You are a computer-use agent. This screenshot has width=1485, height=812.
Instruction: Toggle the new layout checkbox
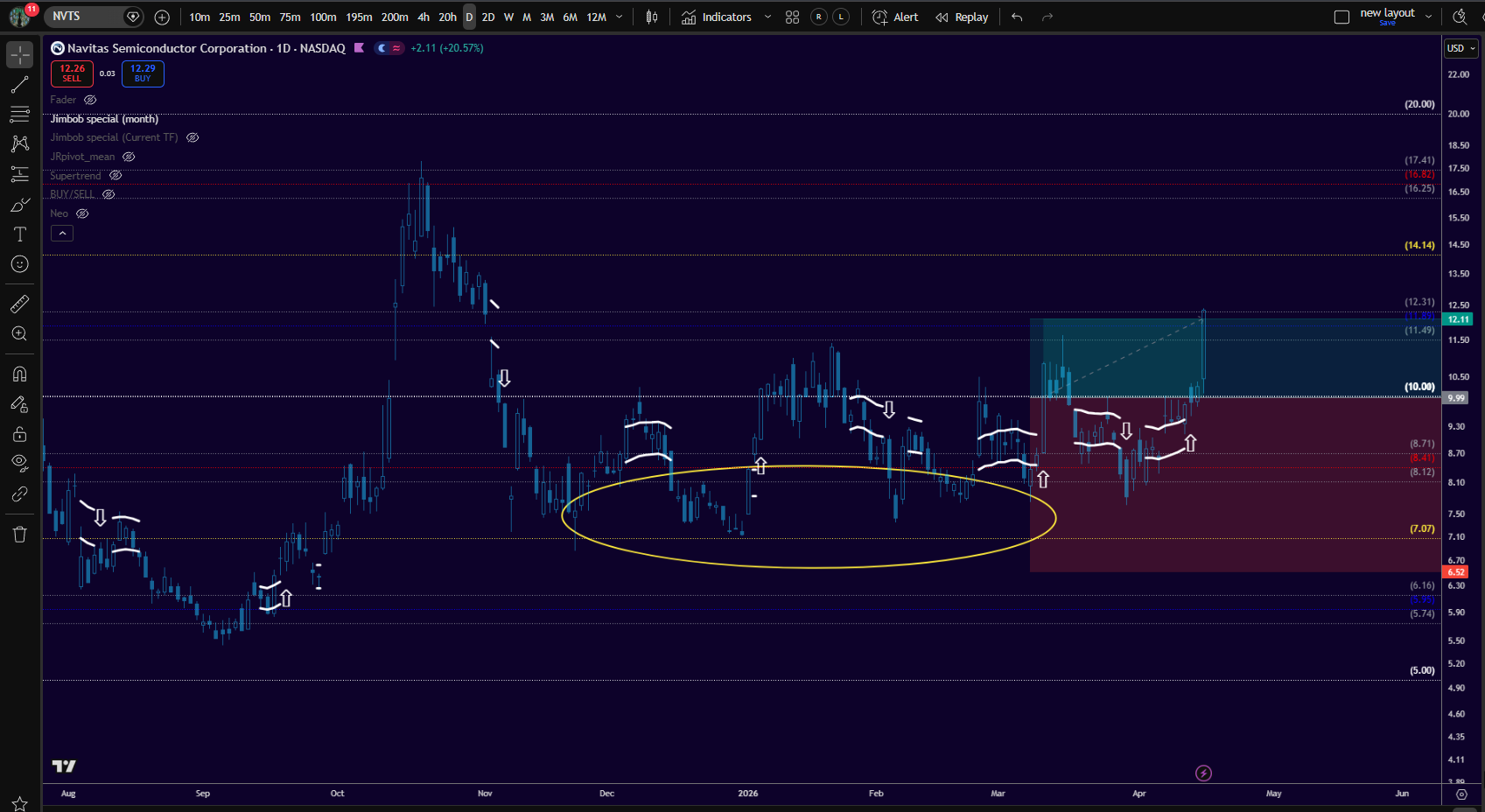point(1341,17)
